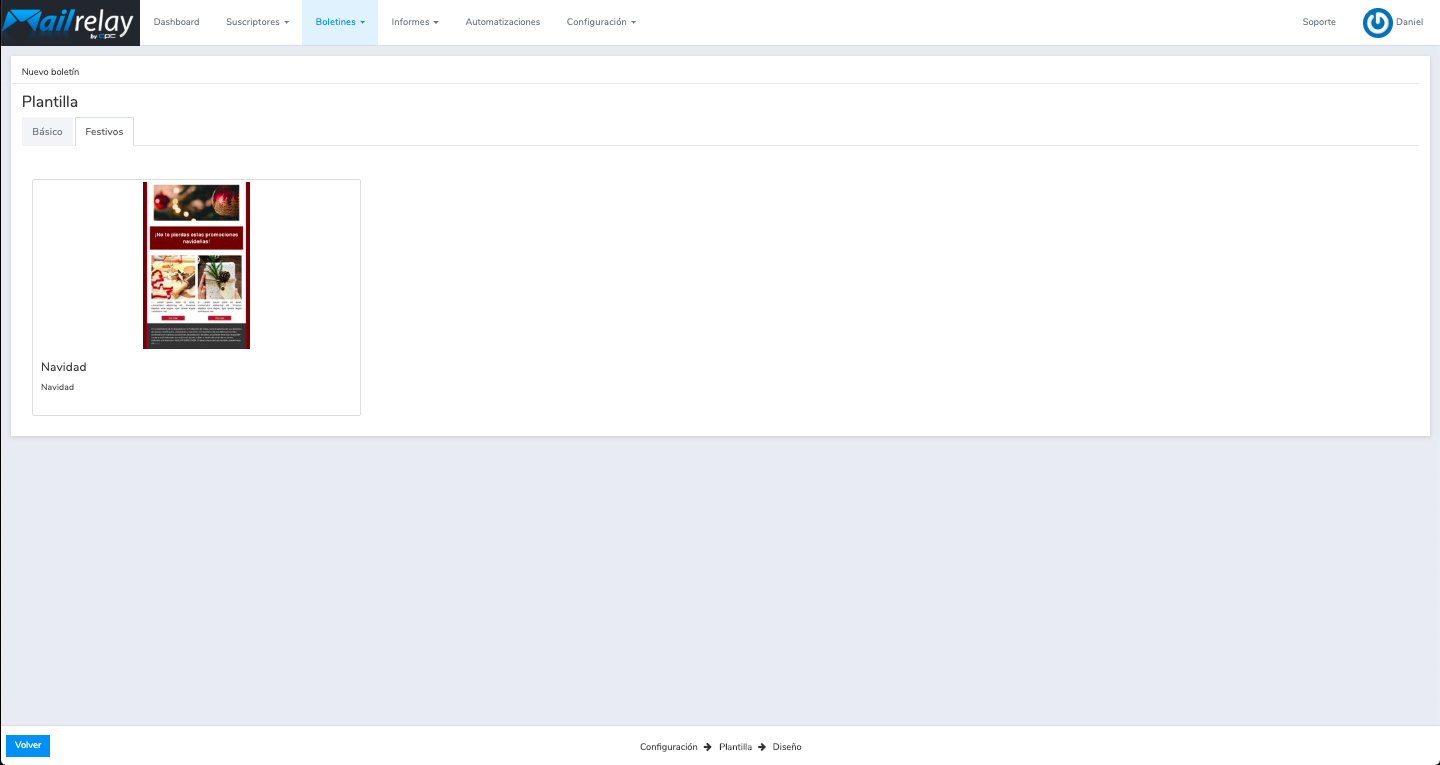Open the Soporte link

[1319, 22]
